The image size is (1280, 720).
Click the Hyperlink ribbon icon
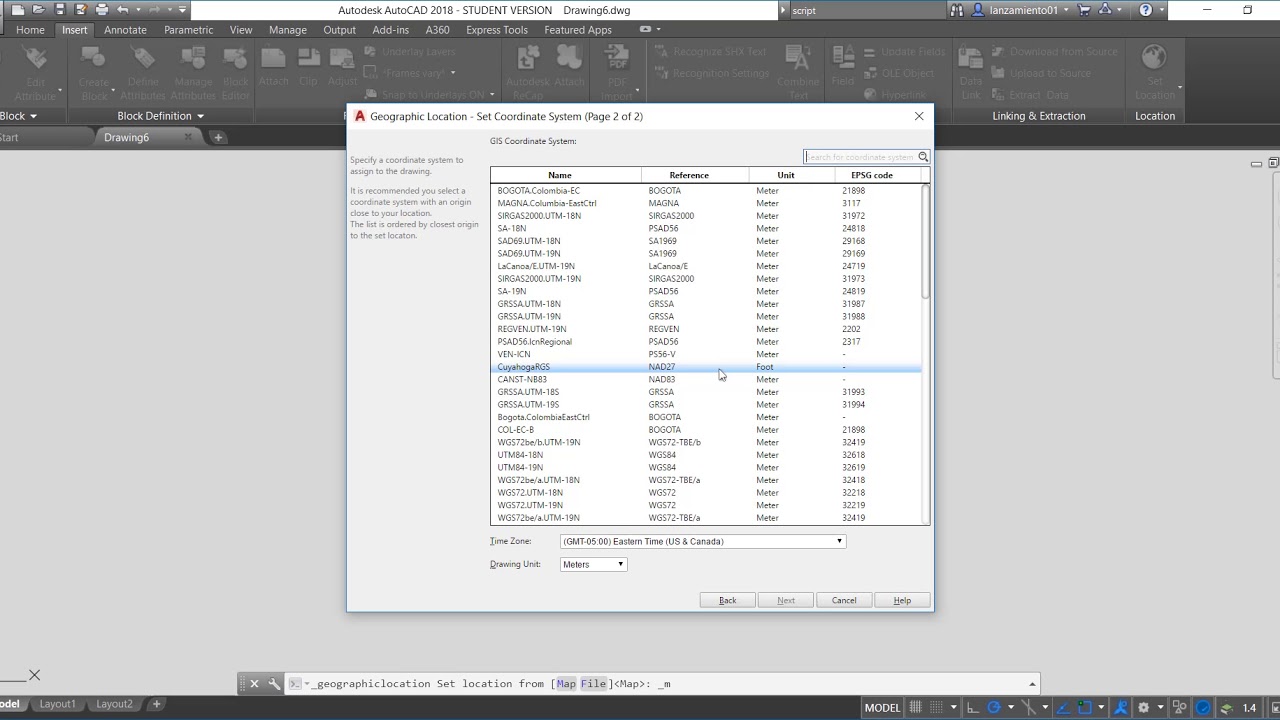point(869,95)
